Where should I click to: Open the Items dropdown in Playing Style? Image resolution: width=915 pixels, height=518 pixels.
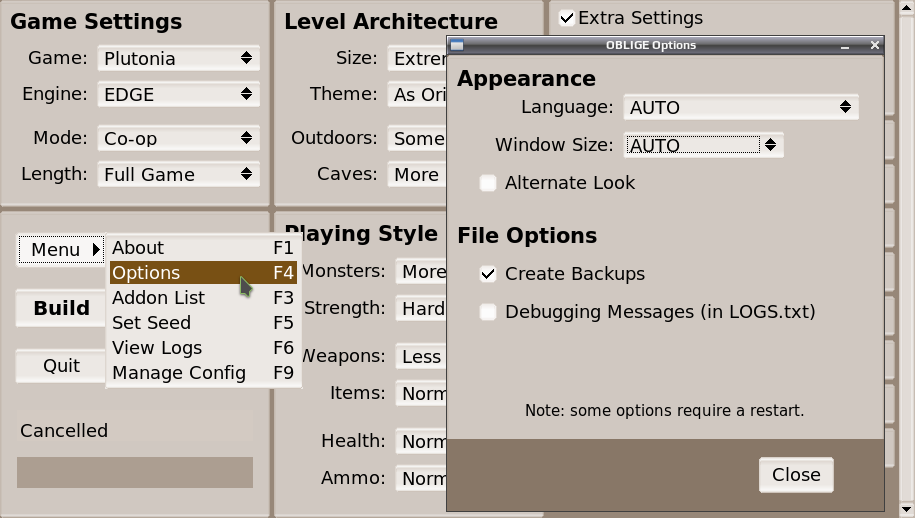421,393
